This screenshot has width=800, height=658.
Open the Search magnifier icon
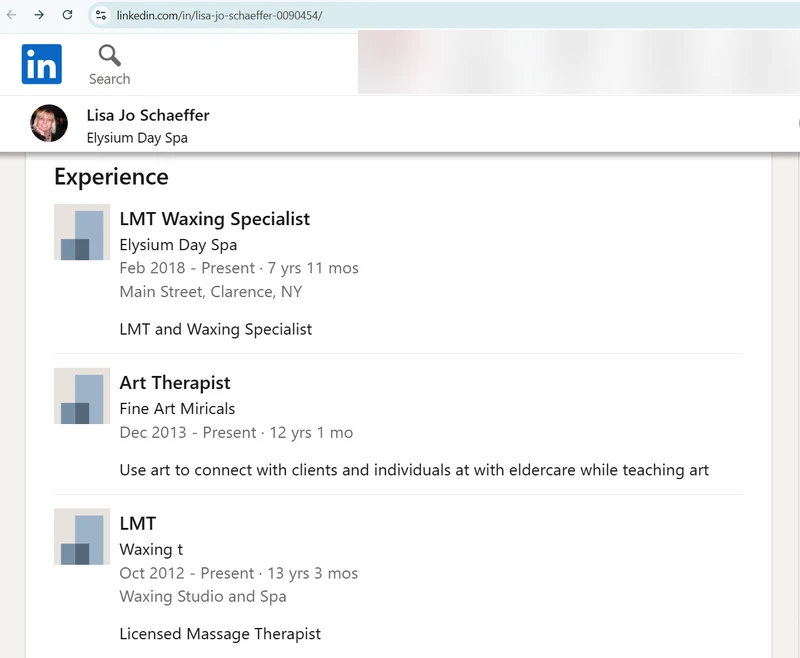click(109, 56)
